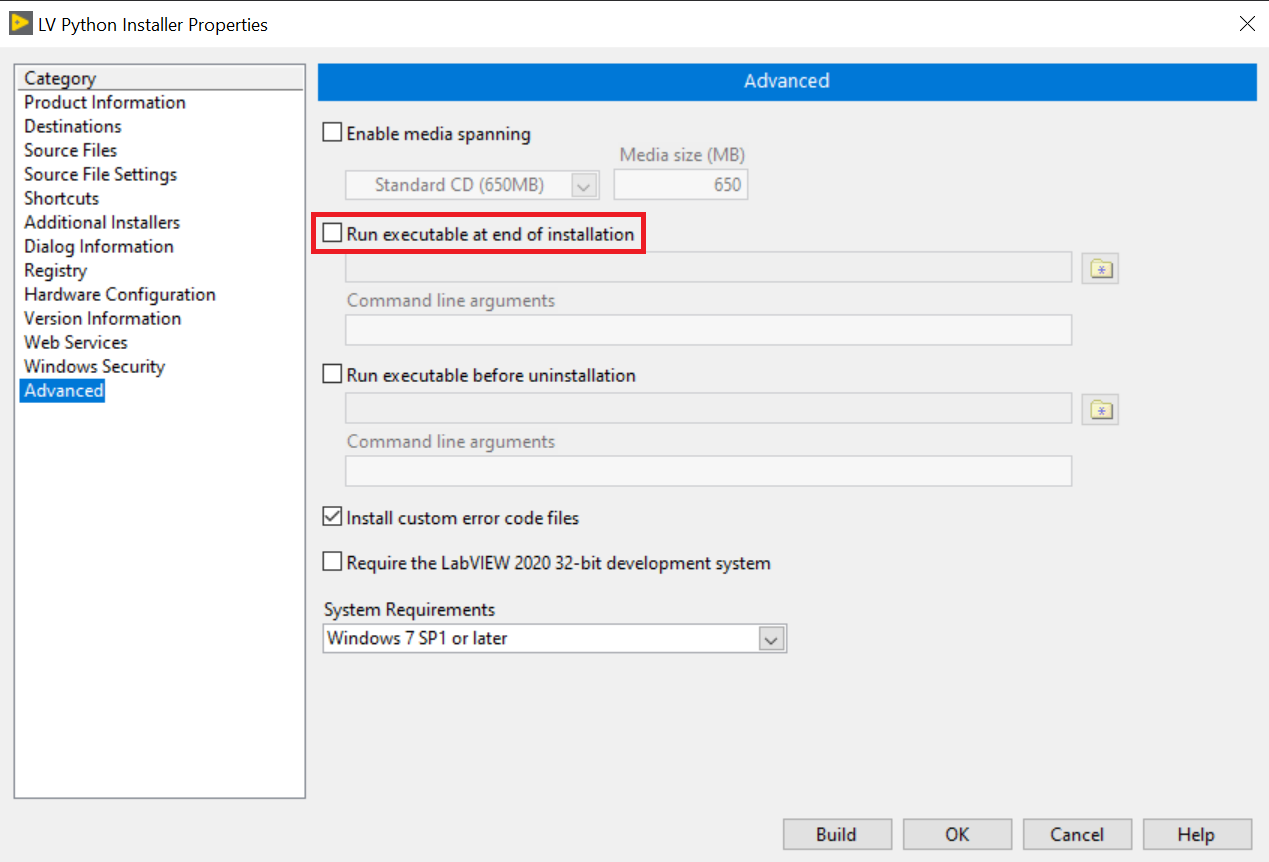
Task: Click command line arguments field for uninstallation executable
Action: 709,471
